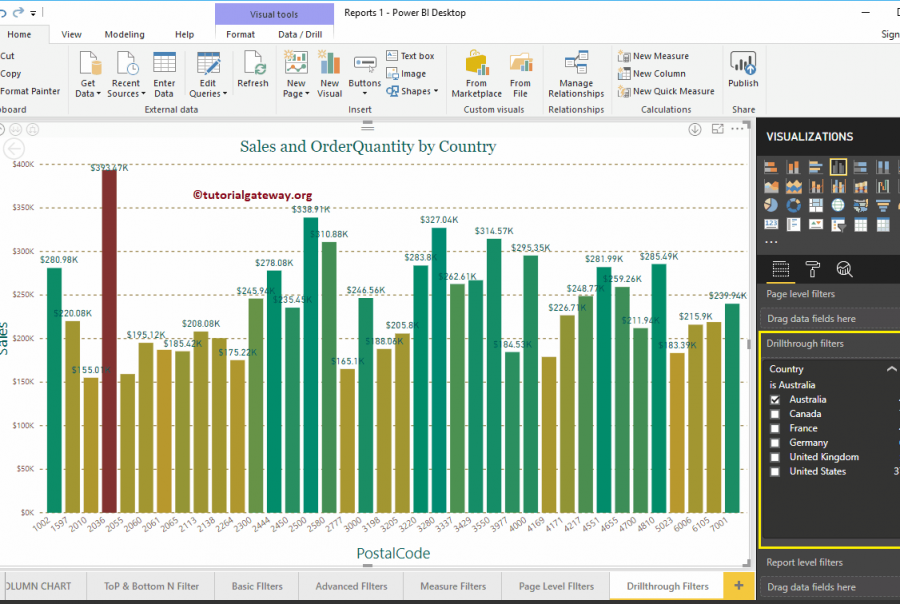Check the Canada filter checkbox
The image size is (900, 604).
click(x=772, y=413)
